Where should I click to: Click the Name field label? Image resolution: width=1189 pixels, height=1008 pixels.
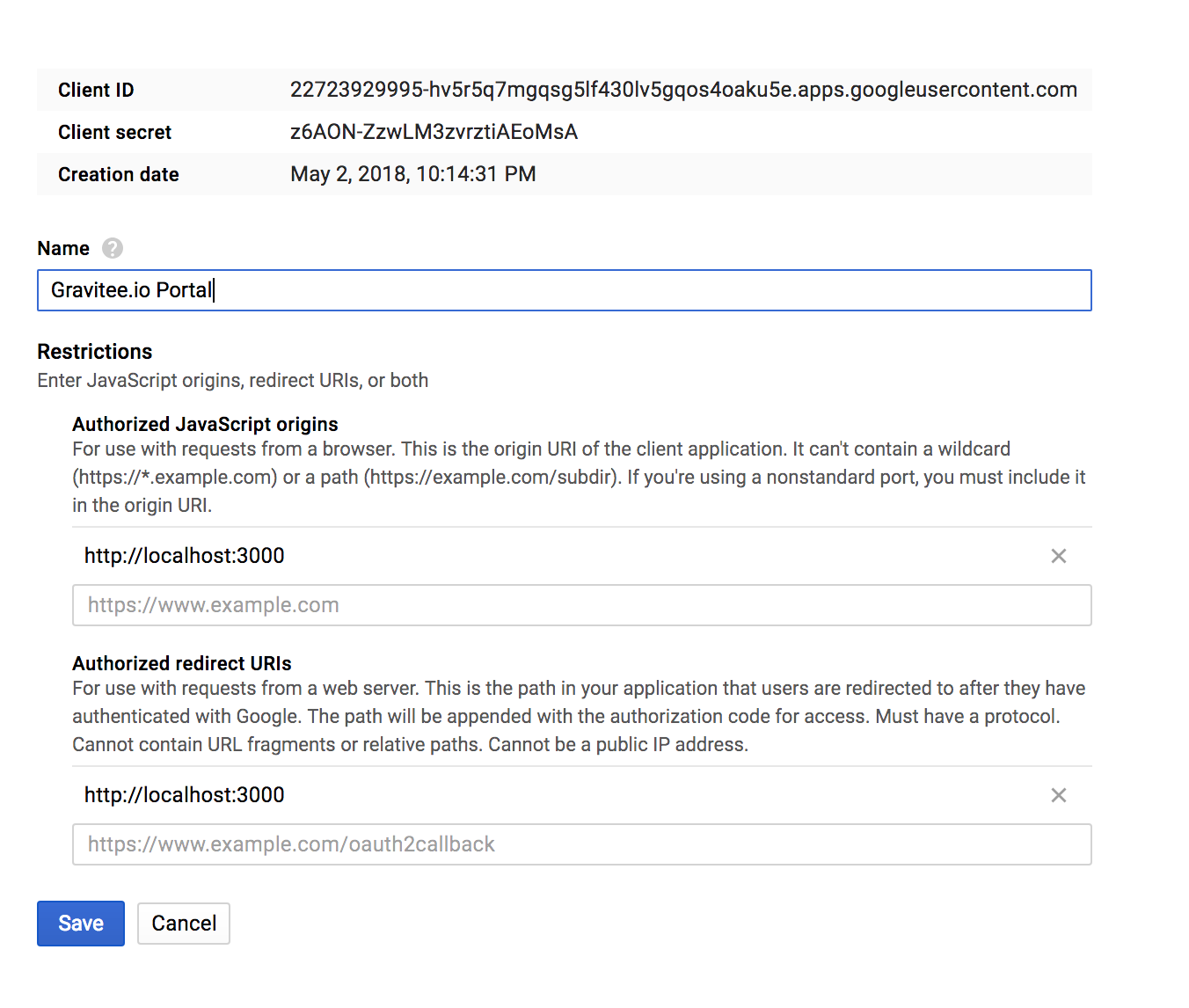tap(63, 248)
